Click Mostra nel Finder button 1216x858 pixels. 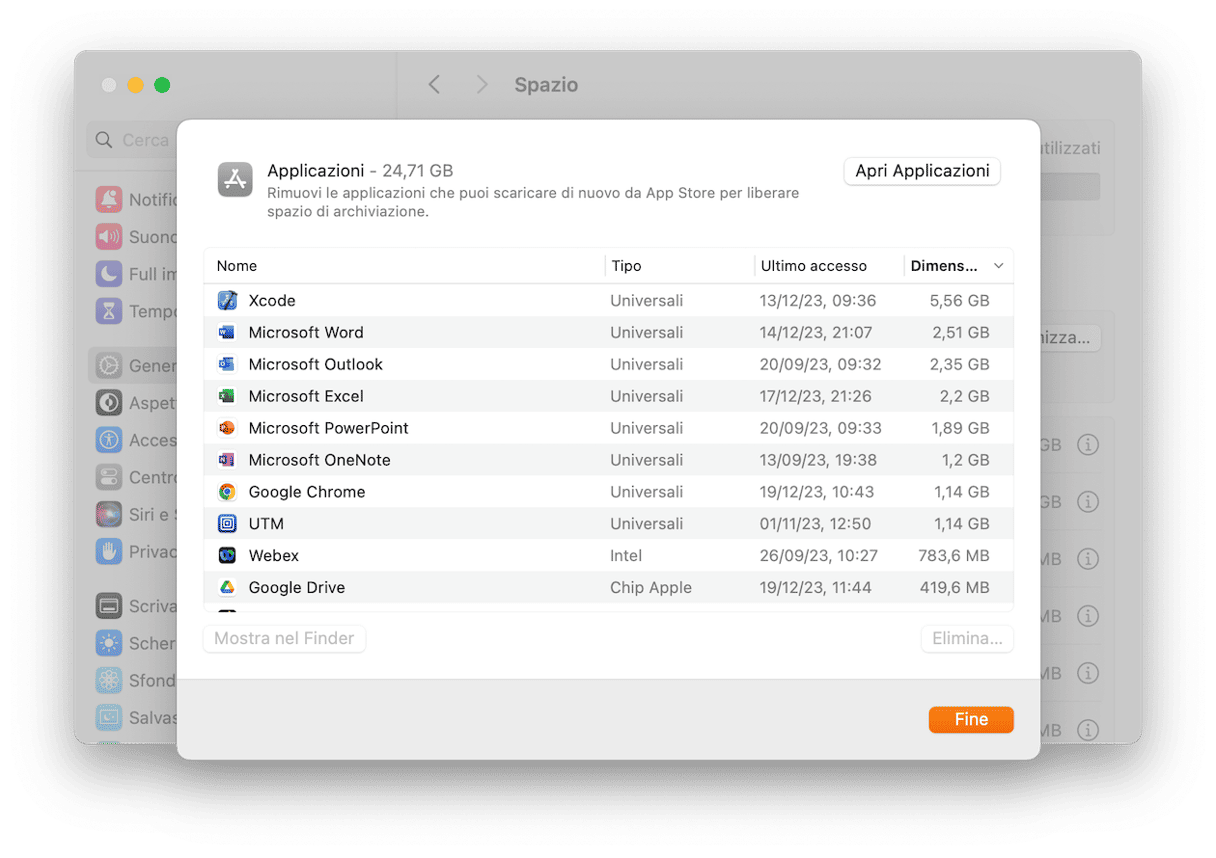[284, 638]
